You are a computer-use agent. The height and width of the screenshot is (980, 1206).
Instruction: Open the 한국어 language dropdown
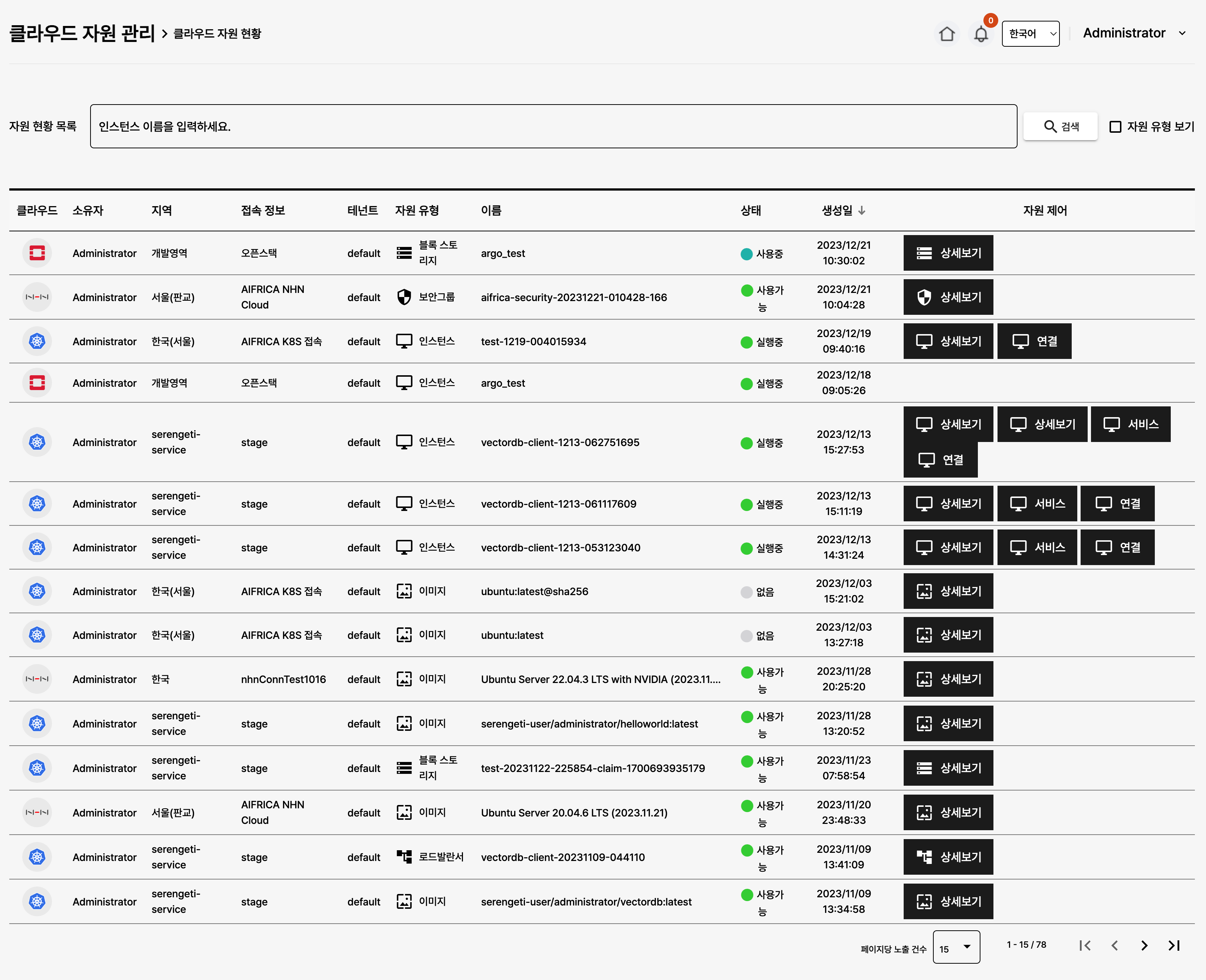pyautogui.click(x=1030, y=34)
